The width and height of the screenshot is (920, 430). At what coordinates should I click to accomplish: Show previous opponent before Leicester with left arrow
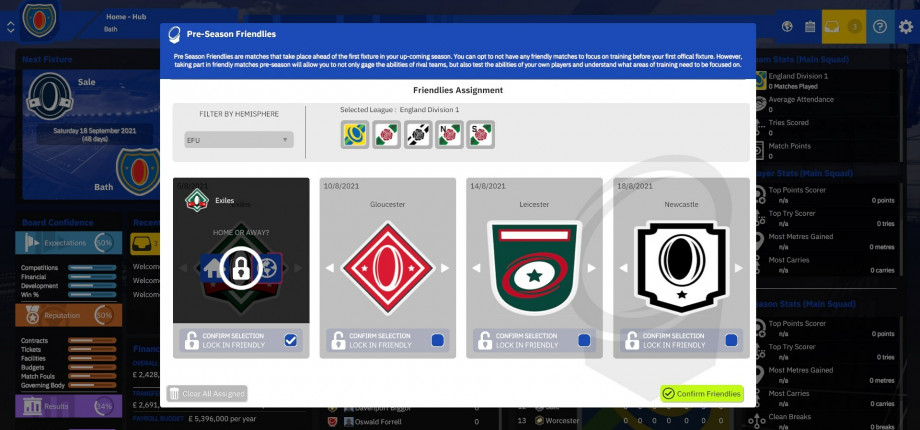coord(476,268)
